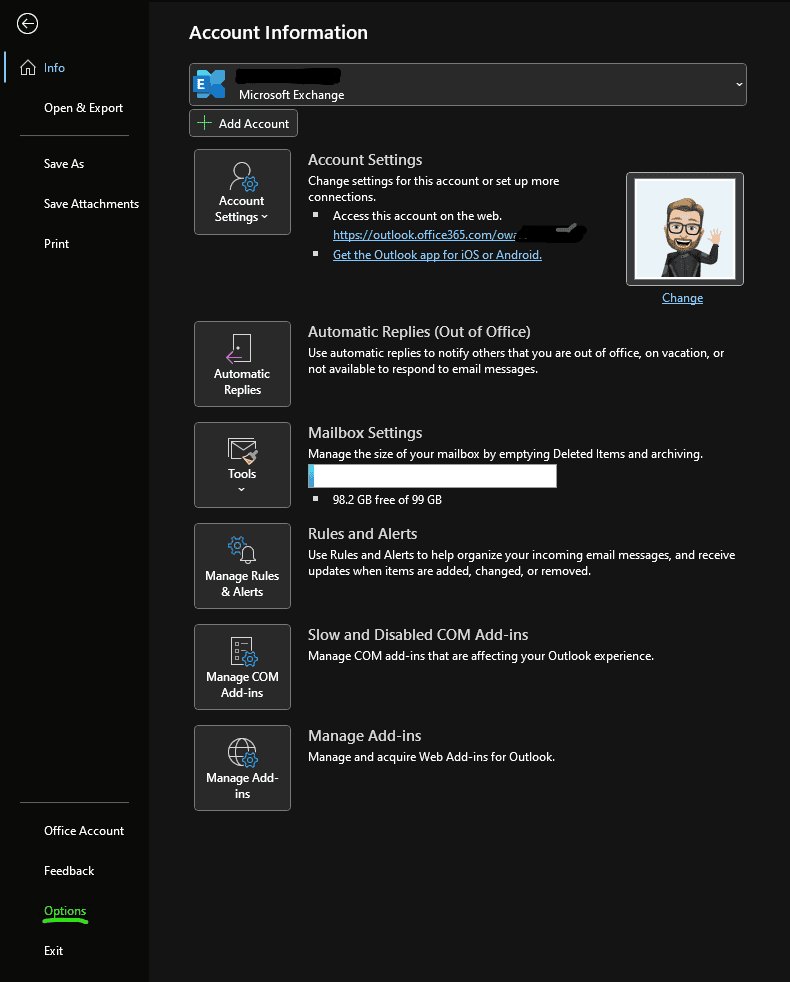The image size is (790, 982).
Task: Open Manage Add-ins web add-ins
Action: click(x=242, y=768)
